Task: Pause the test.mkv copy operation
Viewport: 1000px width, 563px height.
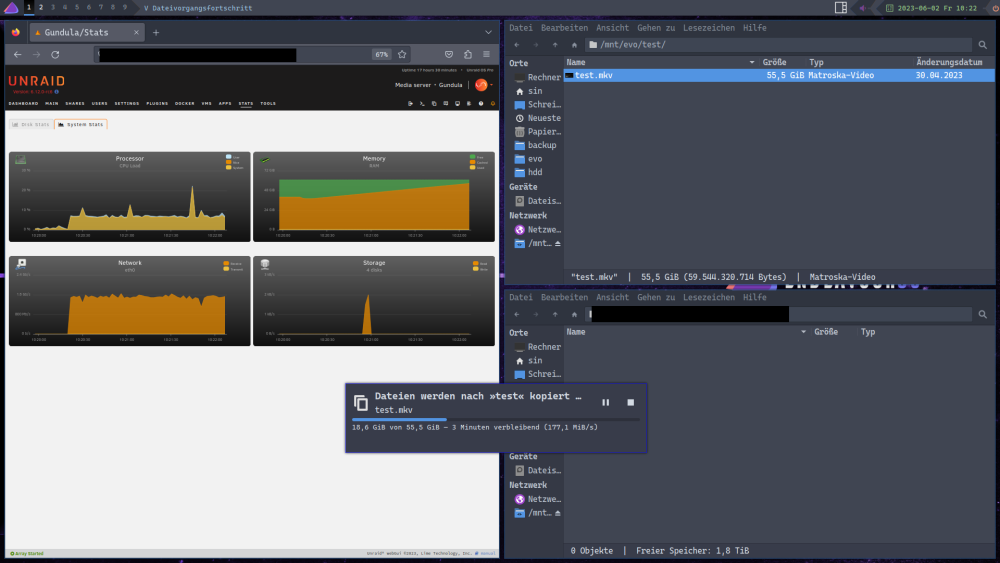Action: 605,402
